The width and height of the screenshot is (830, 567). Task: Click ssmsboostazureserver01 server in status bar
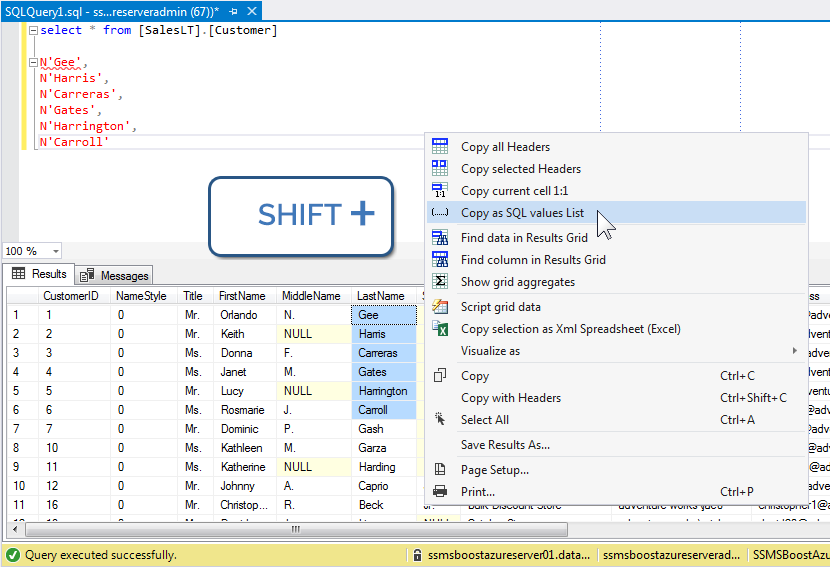pyautogui.click(x=508, y=555)
